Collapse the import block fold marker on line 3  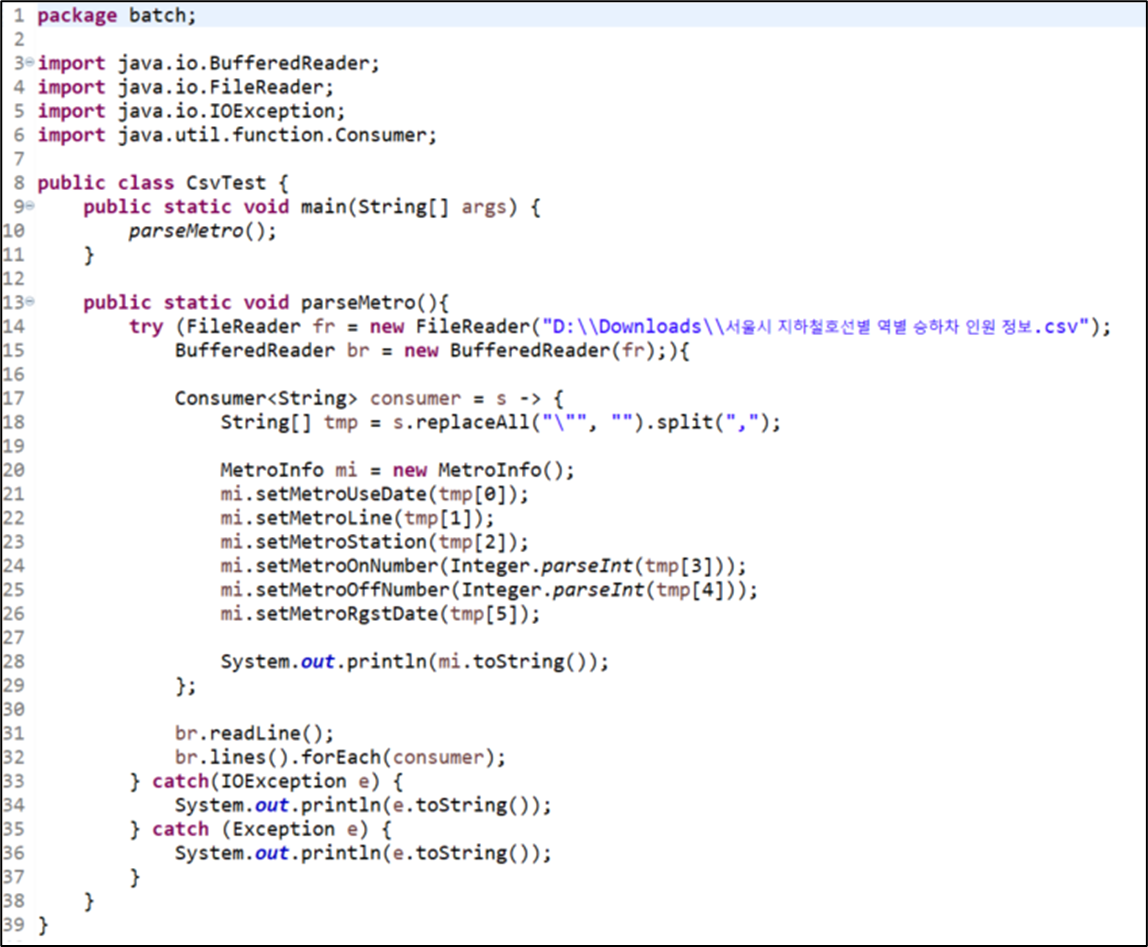[x=30, y=62]
